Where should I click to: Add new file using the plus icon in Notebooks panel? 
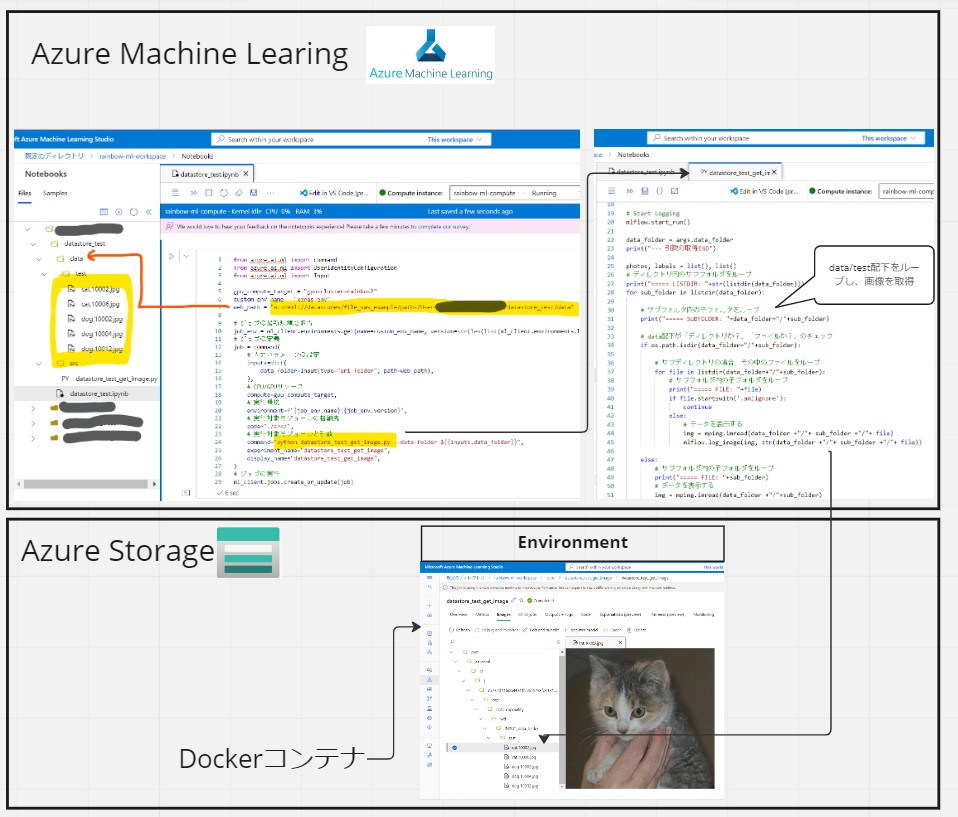coord(119,212)
